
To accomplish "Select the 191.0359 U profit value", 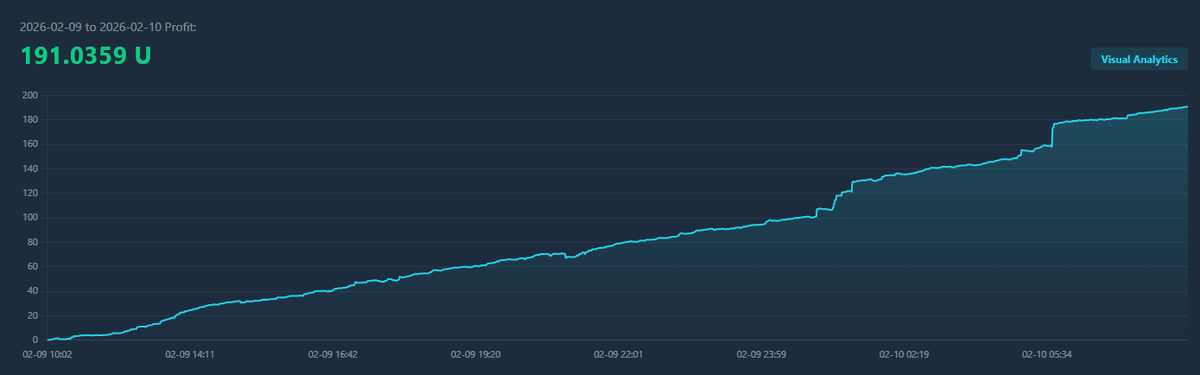I will (86, 57).
